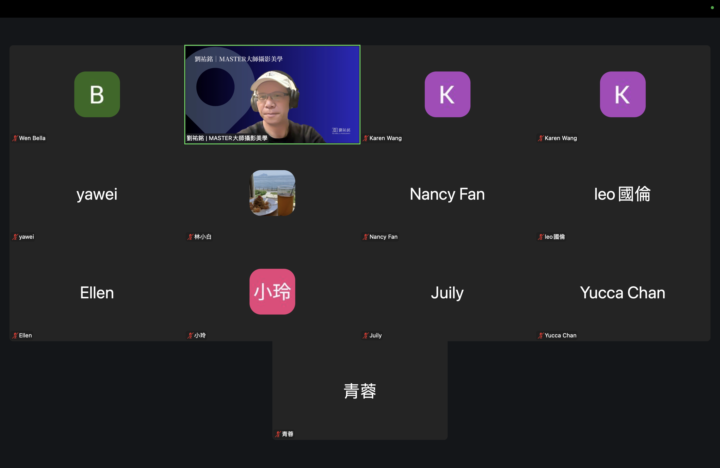Image resolution: width=720 pixels, height=468 pixels.
Task: Click the first Karen Wang purple K avatar
Action: click(x=447, y=94)
